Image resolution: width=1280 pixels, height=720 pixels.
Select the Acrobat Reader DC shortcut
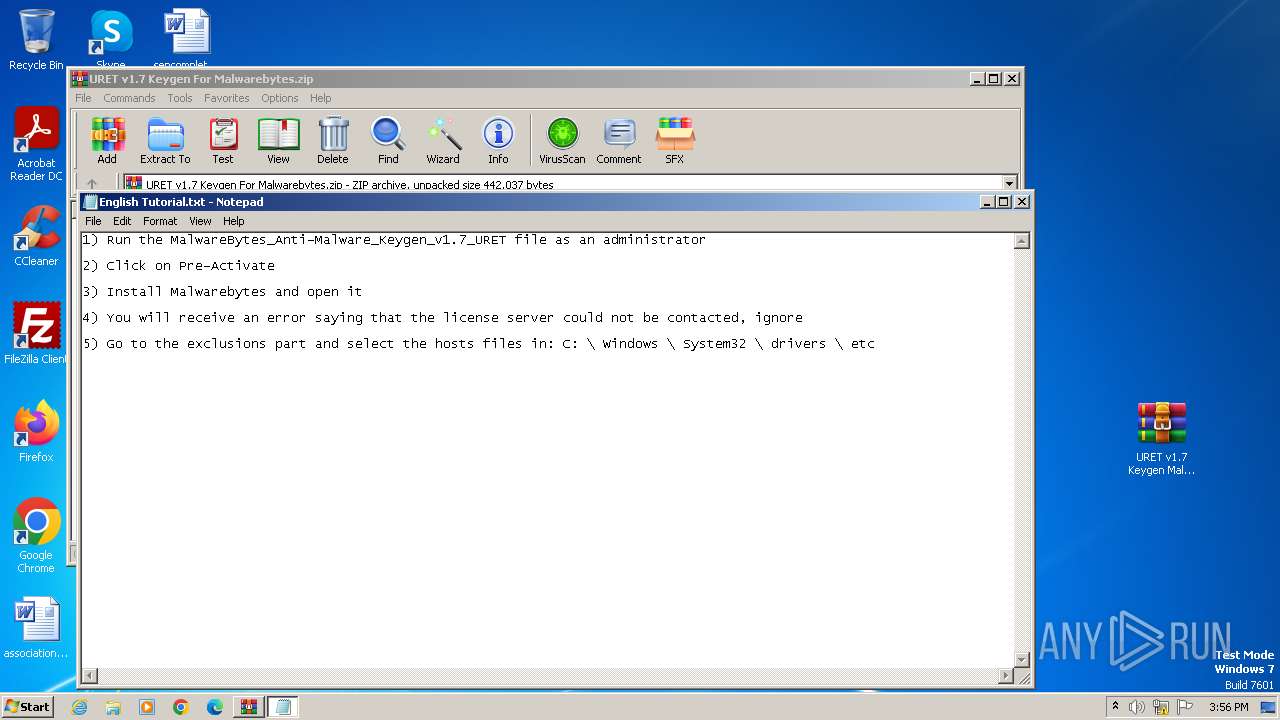click(36, 145)
